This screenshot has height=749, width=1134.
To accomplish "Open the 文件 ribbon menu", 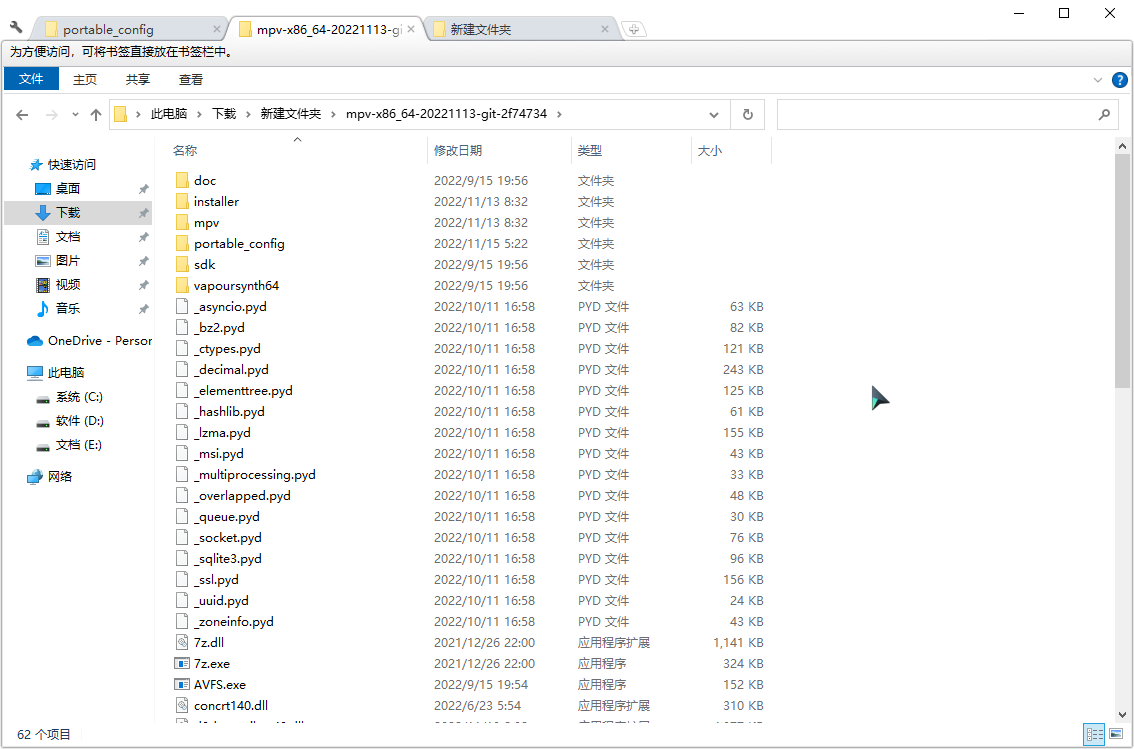I will [31, 79].
